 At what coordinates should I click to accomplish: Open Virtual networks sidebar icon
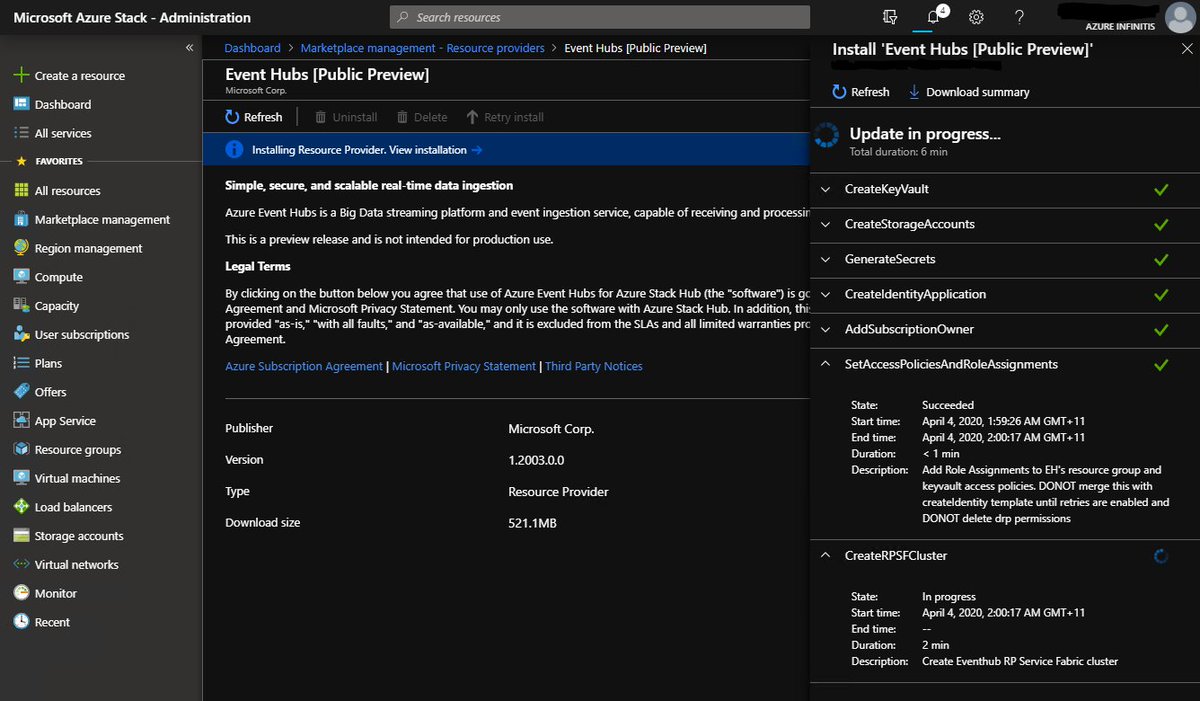21,565
